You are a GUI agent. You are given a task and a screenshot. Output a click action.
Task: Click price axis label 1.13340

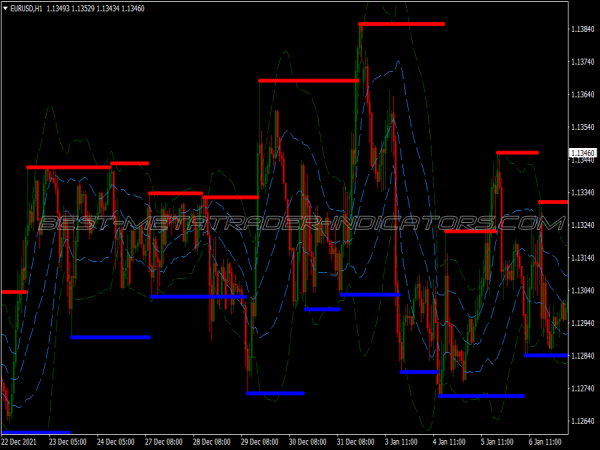pos(583,192)
